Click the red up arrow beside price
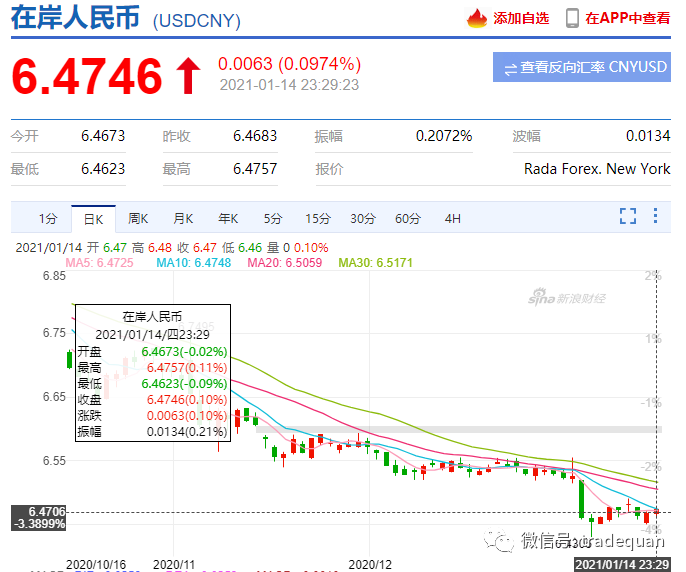Screen dimensions: 686x572 pyautogui.click(x=188, y=76)
